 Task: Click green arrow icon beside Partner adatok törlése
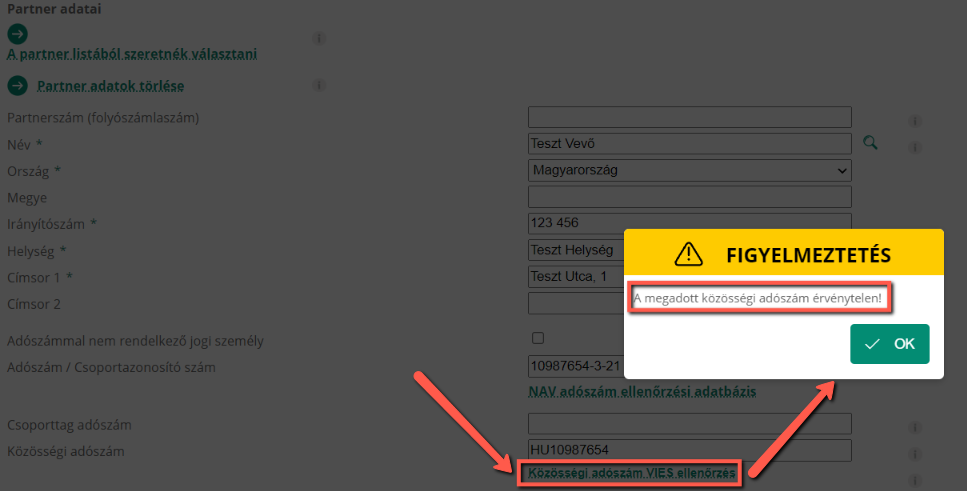pos(17,85)
